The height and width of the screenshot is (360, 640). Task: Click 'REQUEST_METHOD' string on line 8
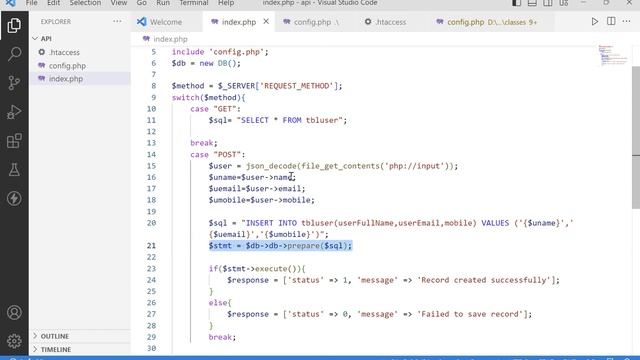point(298,86)
